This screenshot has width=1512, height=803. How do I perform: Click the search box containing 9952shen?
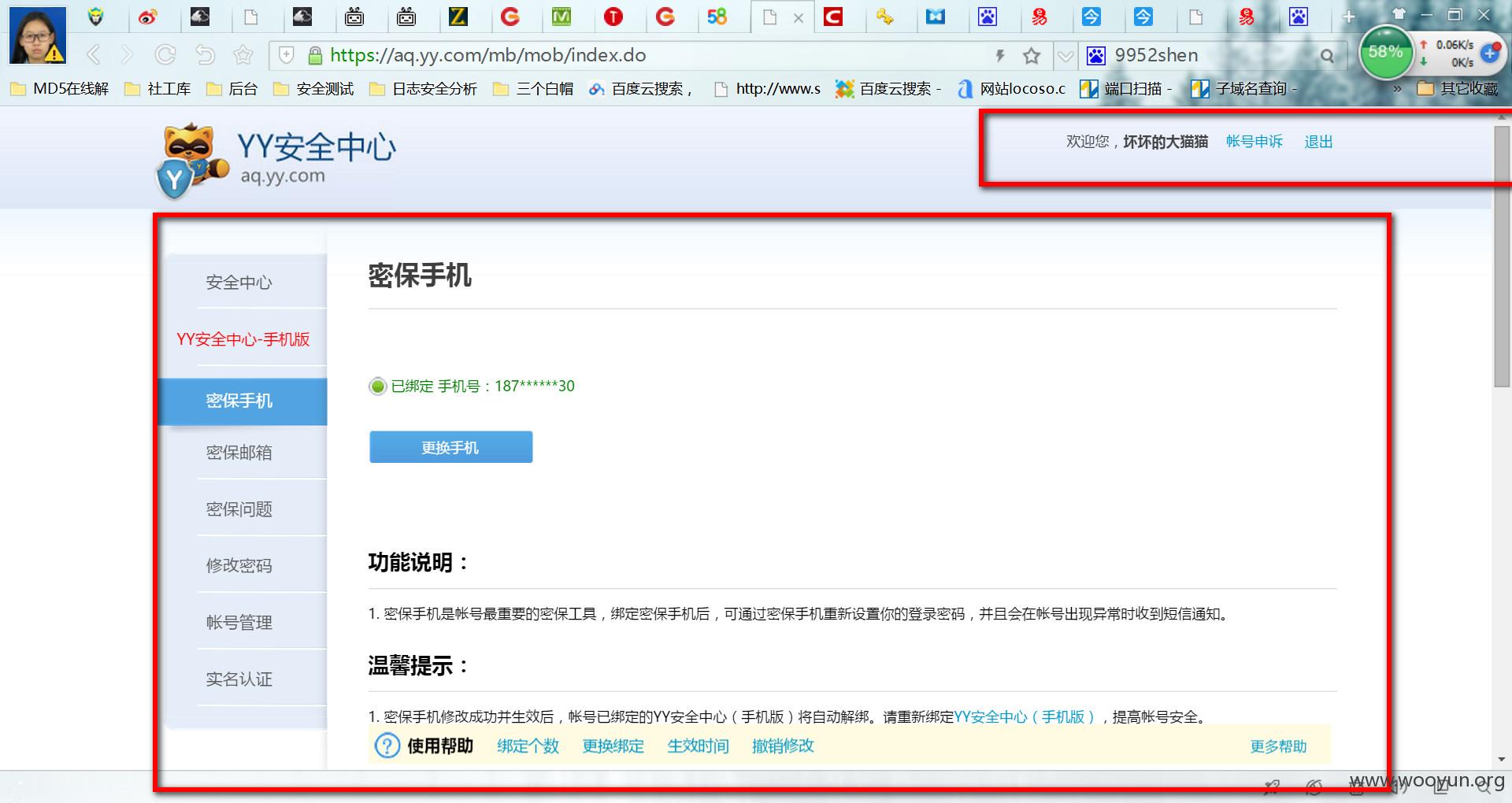1213,55
